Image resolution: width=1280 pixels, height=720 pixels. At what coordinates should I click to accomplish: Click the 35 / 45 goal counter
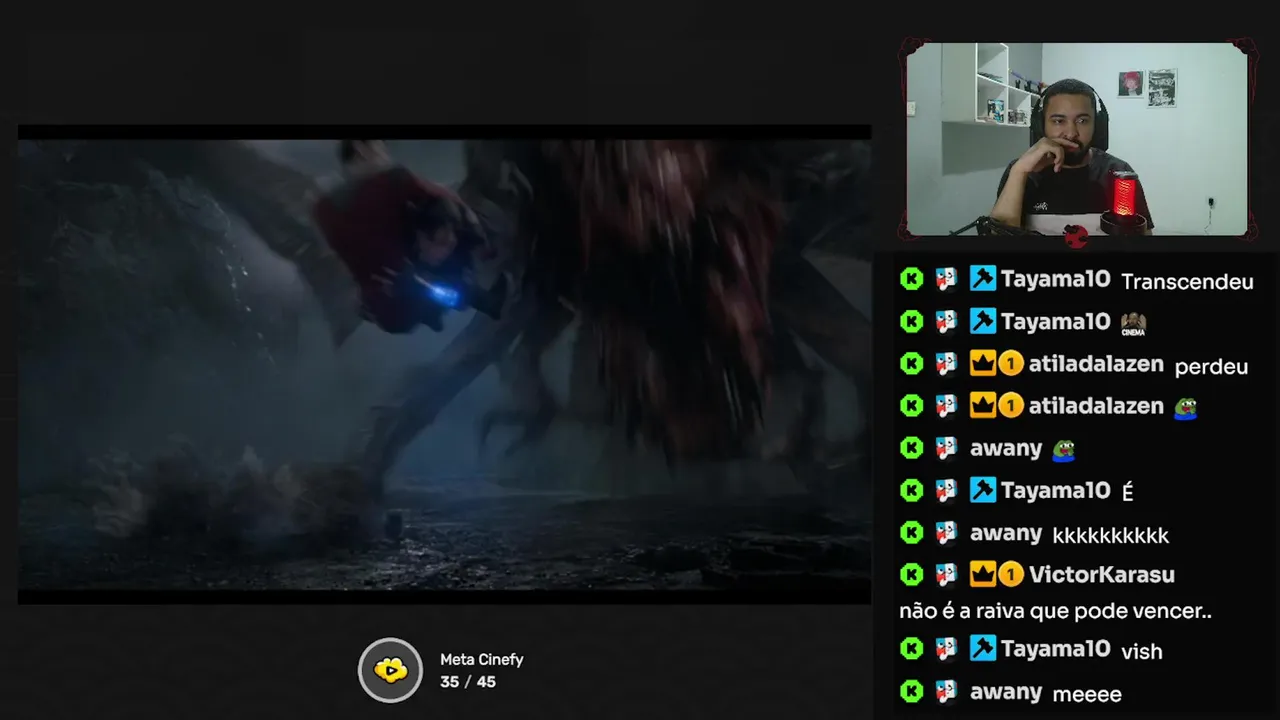pos(468,682)
